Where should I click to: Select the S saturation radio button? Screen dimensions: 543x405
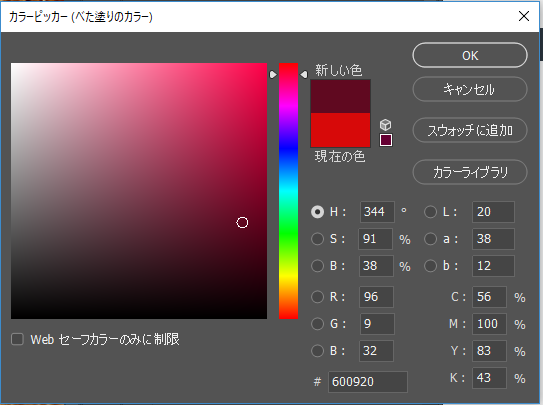tap(317, 239)
